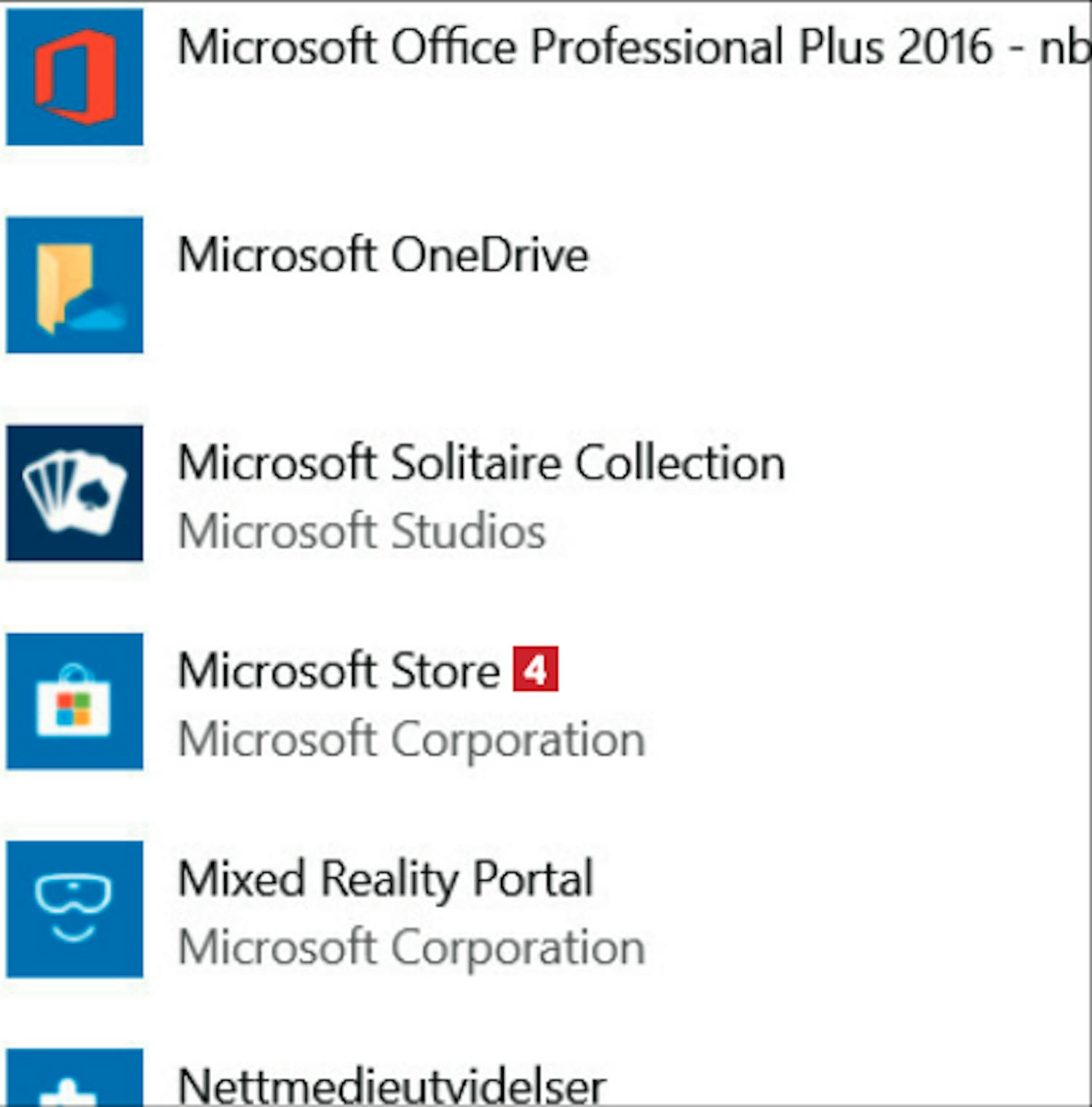Click Microsoft Corporation publisher under Microsoft Store

tap(411, 739)
